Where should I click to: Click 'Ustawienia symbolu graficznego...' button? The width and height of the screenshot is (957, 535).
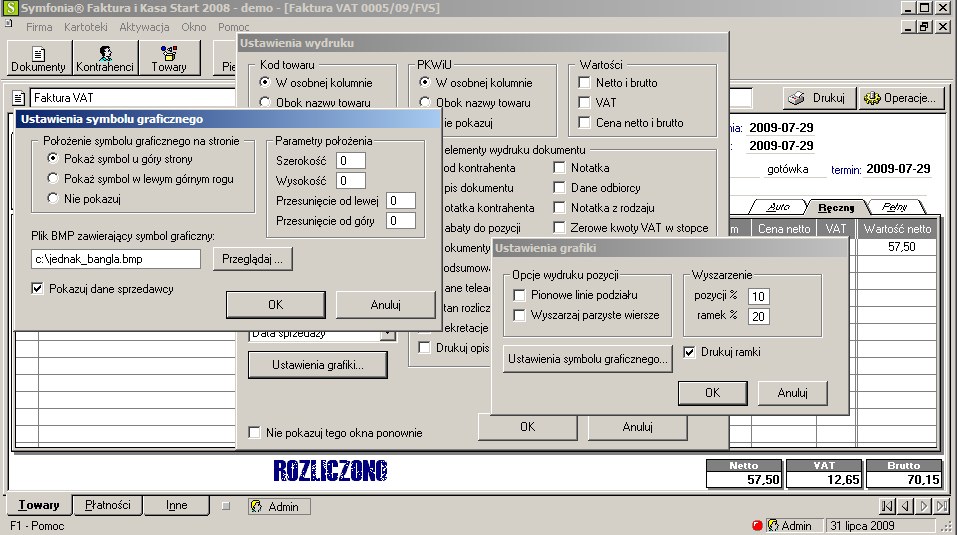(x=587, y=359)
